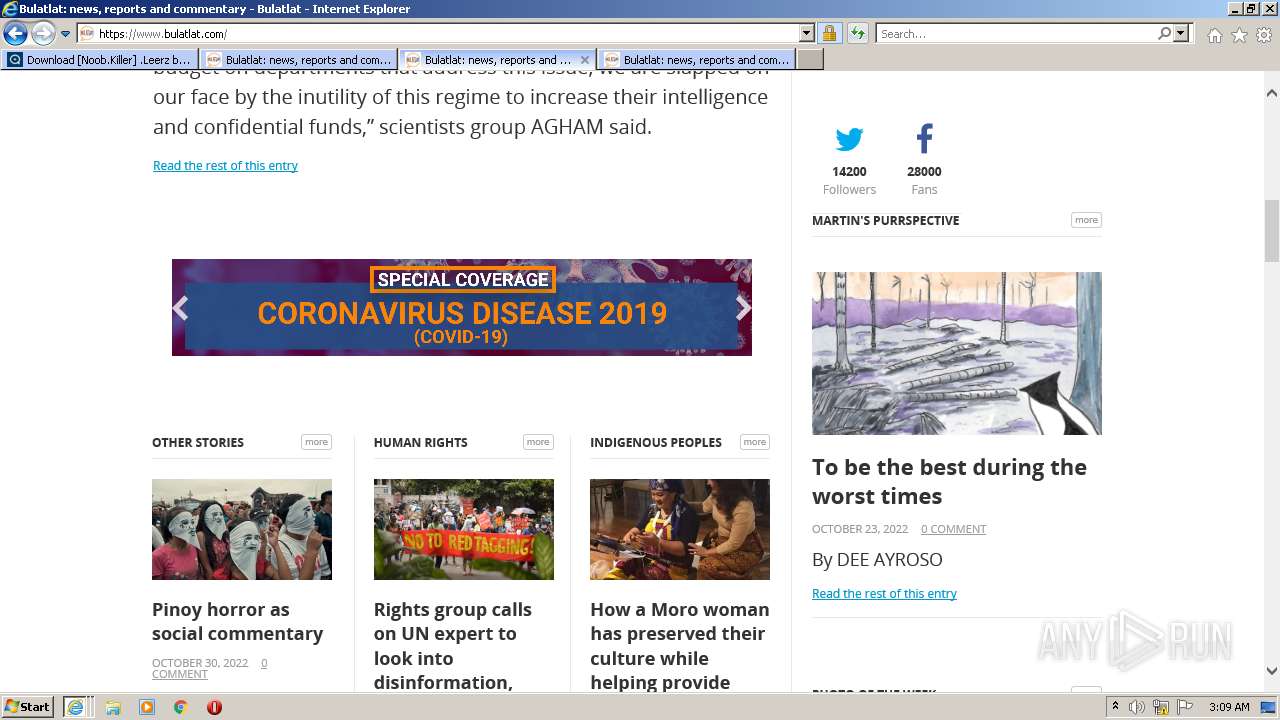
Task: Click the page scrollbar up arrow
Action: pyautogui.click(x=1272, y=93)
